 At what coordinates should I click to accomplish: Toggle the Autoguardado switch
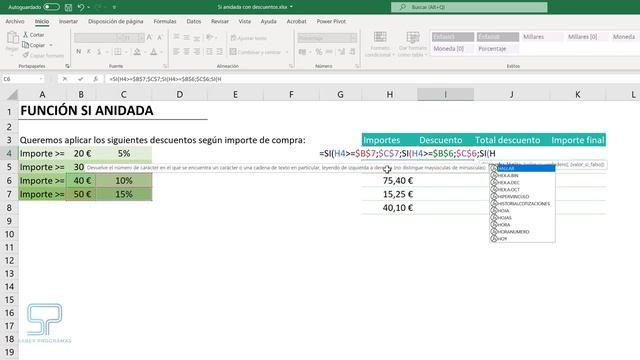click(x=51, y=7)
